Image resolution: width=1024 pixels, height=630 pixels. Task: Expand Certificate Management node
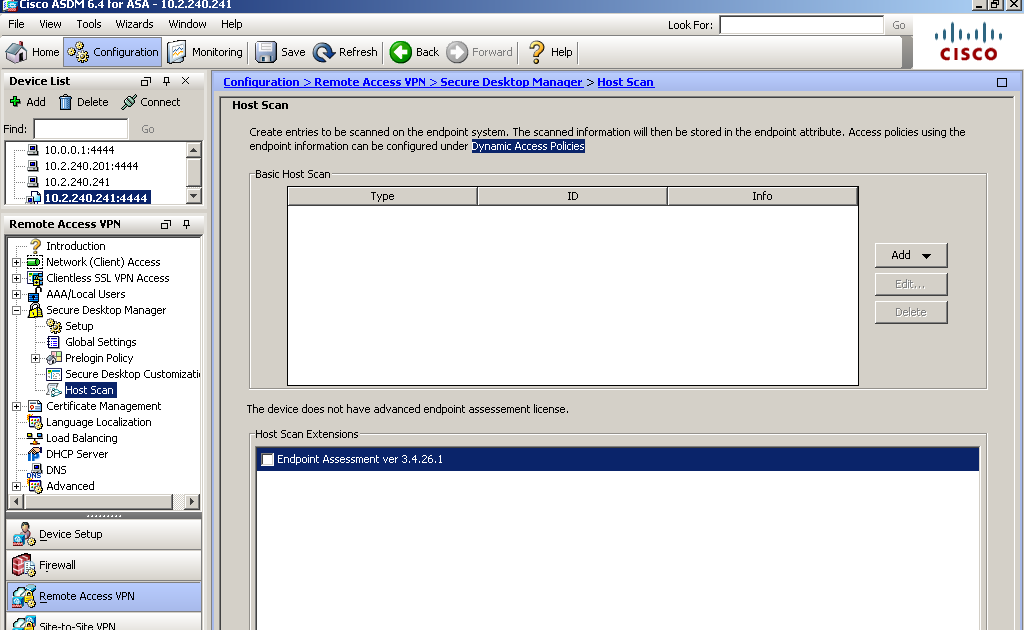click(x=17, y=406)
